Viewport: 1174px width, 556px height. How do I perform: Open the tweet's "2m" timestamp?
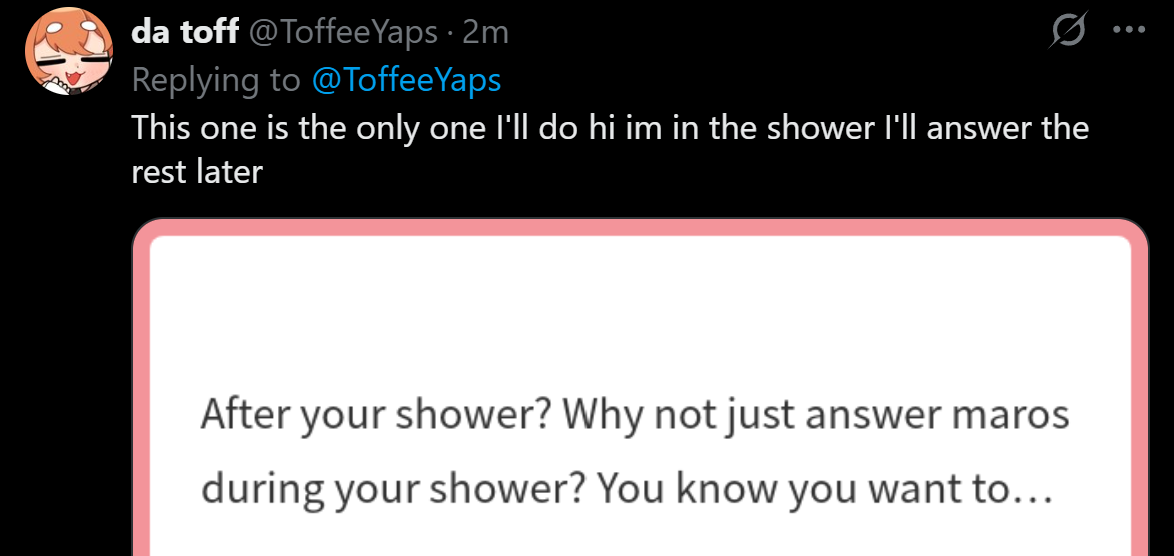point(486,33)
